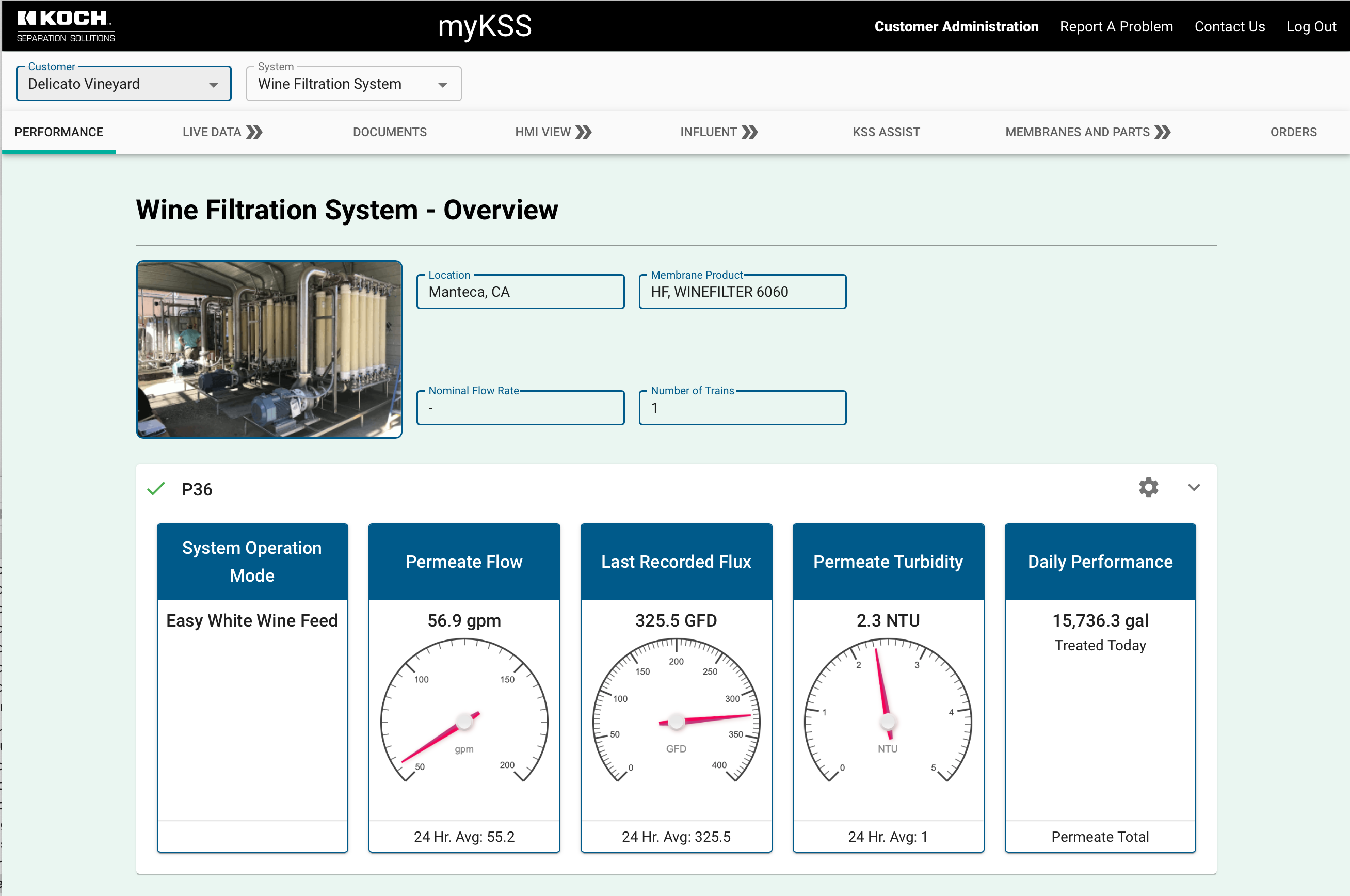Open the System dropdown
The height and width of the screenshot is (896, 1350).
click(x=353, y=84)
